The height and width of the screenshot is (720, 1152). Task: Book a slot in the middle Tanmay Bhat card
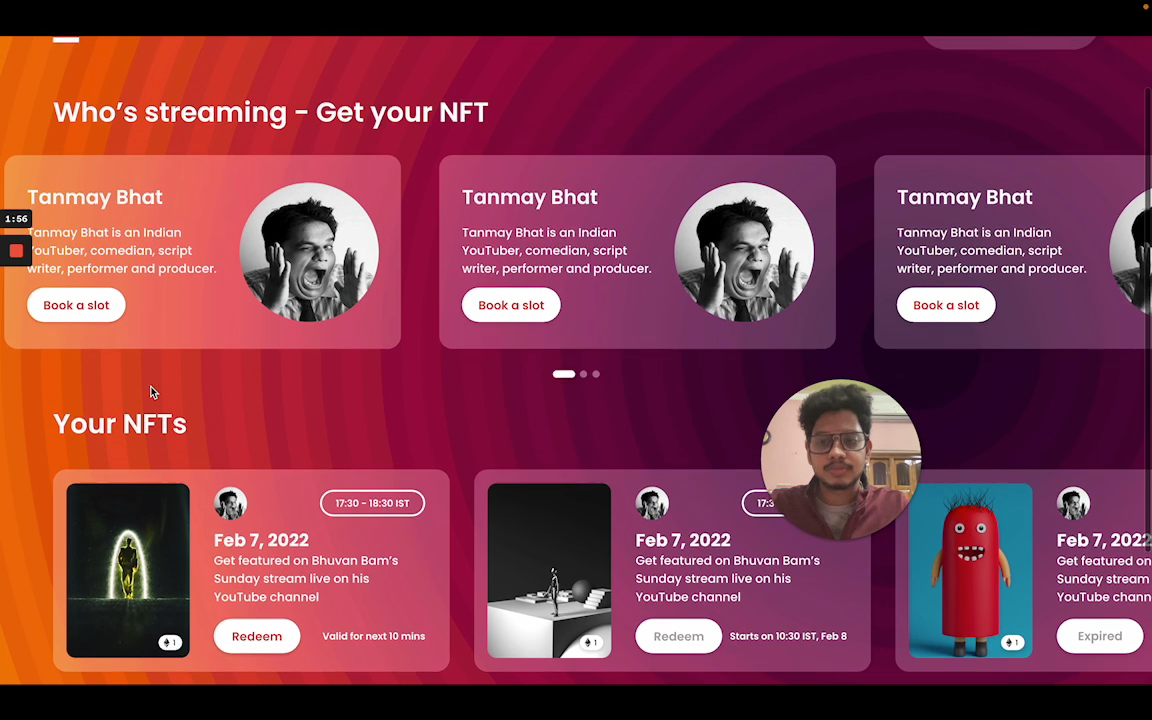click(x=511, y=305)
